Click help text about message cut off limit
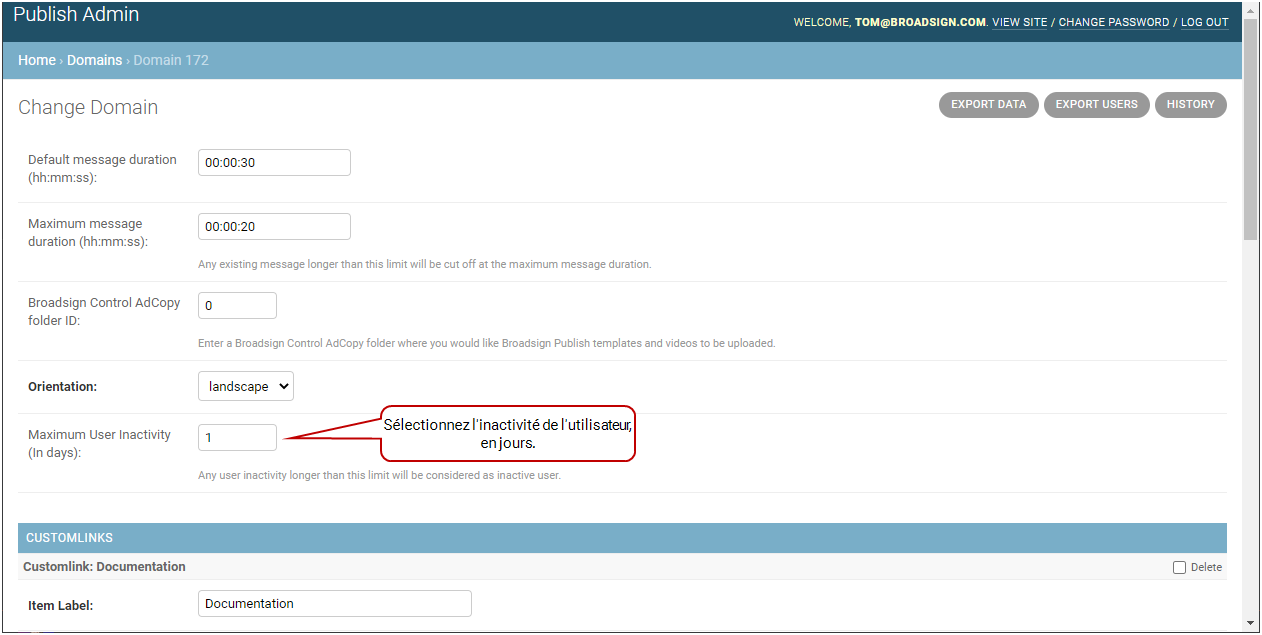 tap(424, 264)
